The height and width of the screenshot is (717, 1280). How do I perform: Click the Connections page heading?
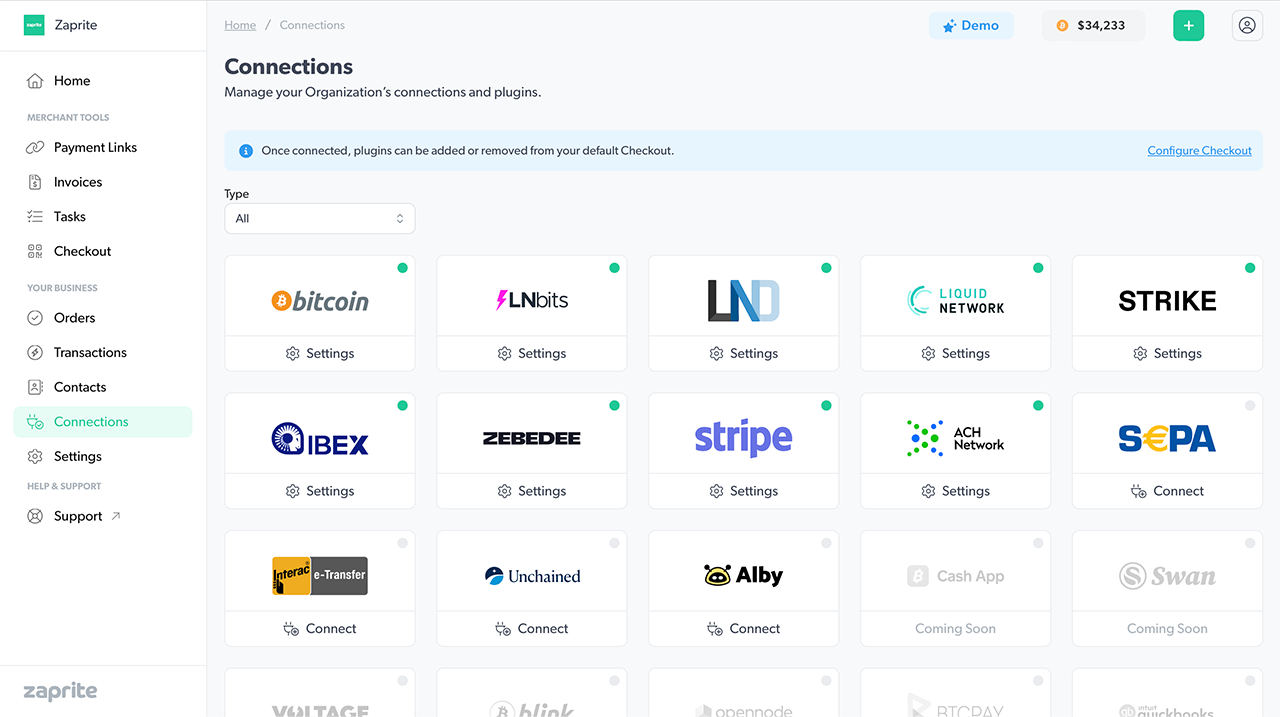(289, 67)
